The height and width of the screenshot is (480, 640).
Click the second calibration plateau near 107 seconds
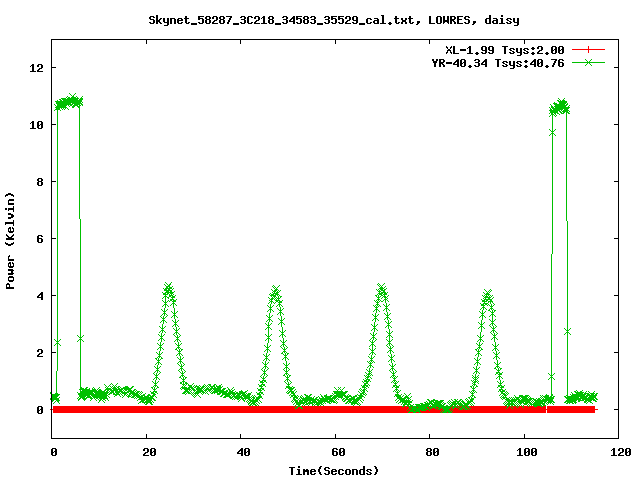pos(560,107)
